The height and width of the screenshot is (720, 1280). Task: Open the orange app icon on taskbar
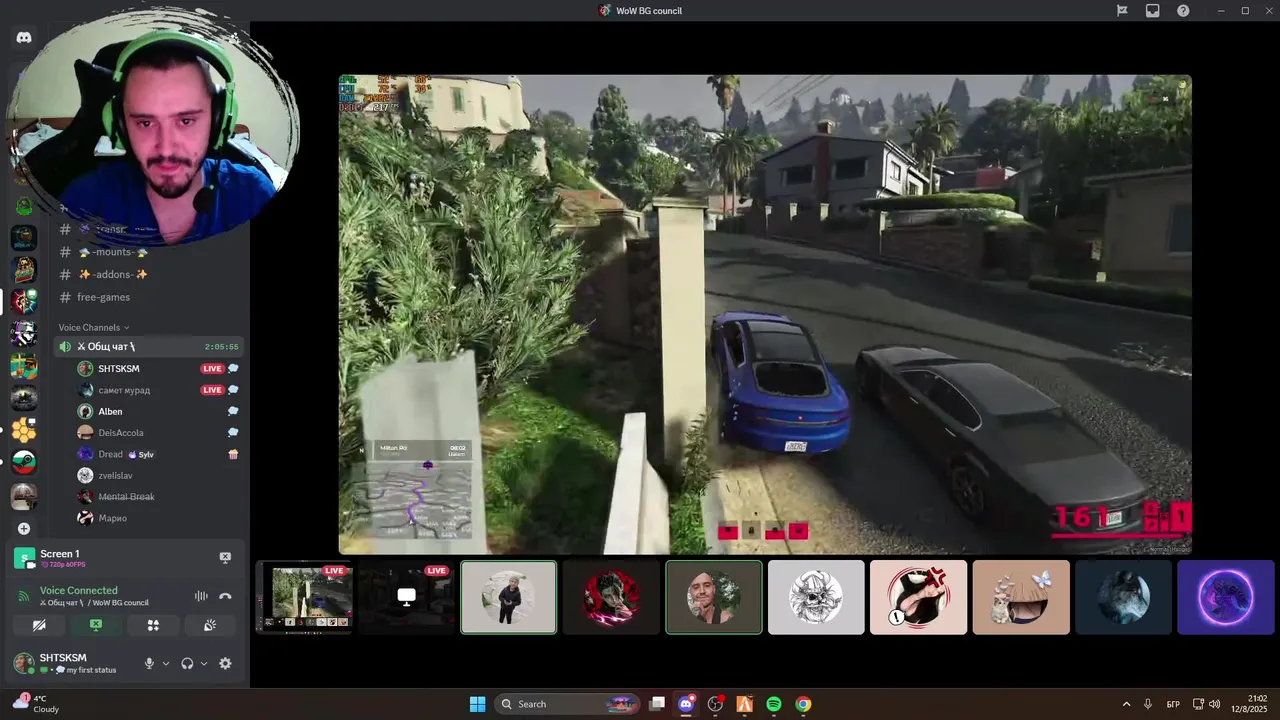(744, 704)
